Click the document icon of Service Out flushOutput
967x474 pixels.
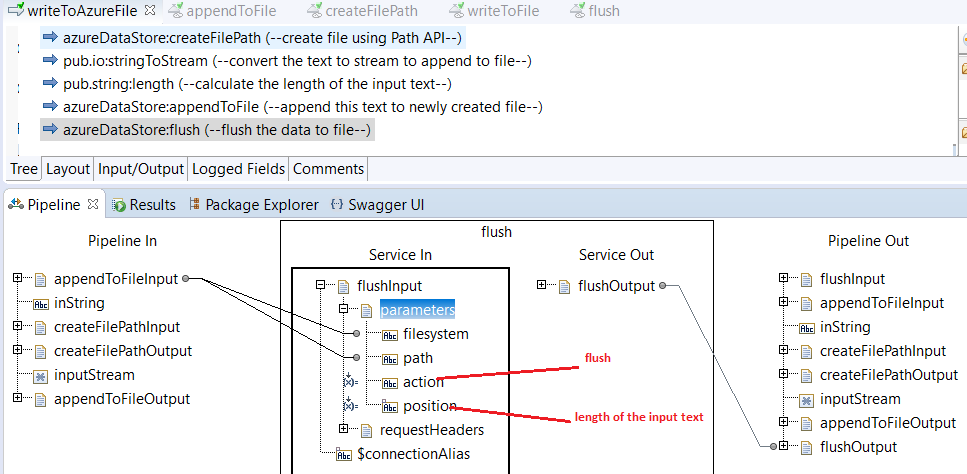[x=565, y=286]
